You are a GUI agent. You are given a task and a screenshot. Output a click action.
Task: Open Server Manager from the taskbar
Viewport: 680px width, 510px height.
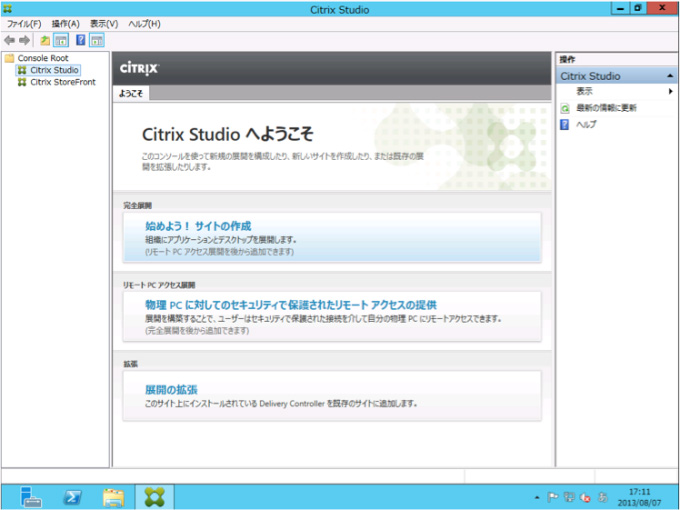pos(30,497)
